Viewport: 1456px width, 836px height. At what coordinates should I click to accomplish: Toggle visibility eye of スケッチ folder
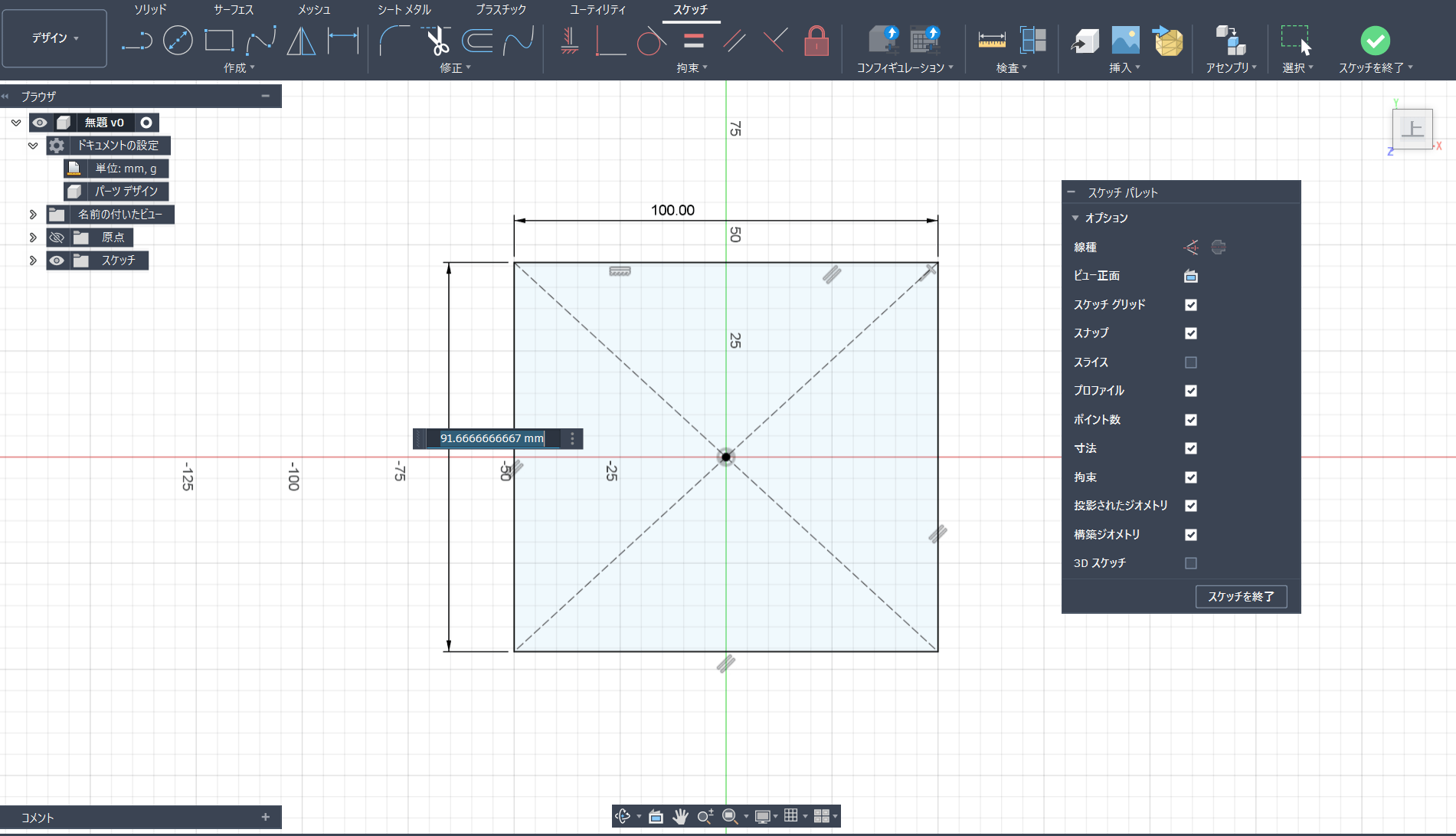[x=57, y=261]
